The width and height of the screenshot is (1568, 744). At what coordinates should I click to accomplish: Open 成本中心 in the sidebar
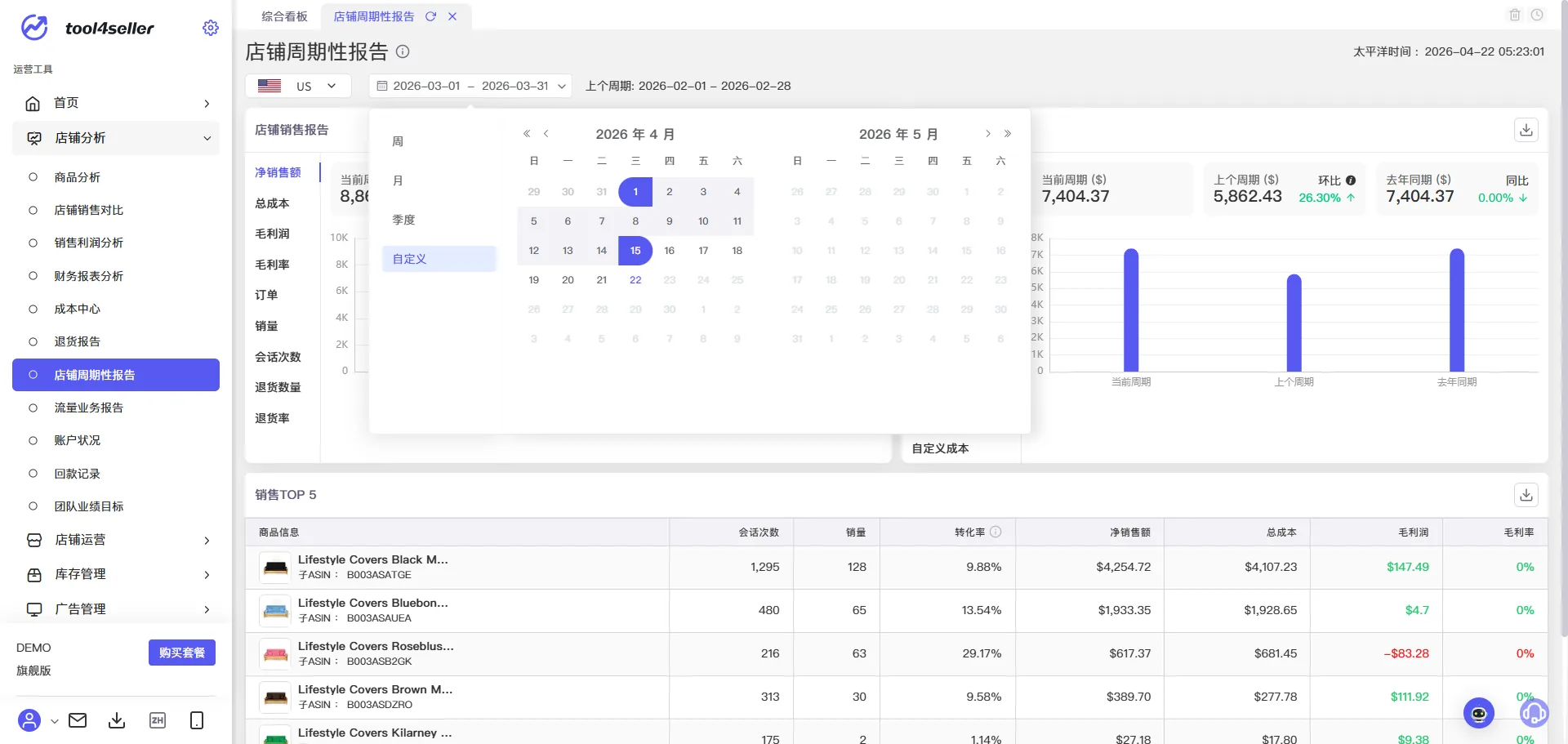tap(116, 309)
